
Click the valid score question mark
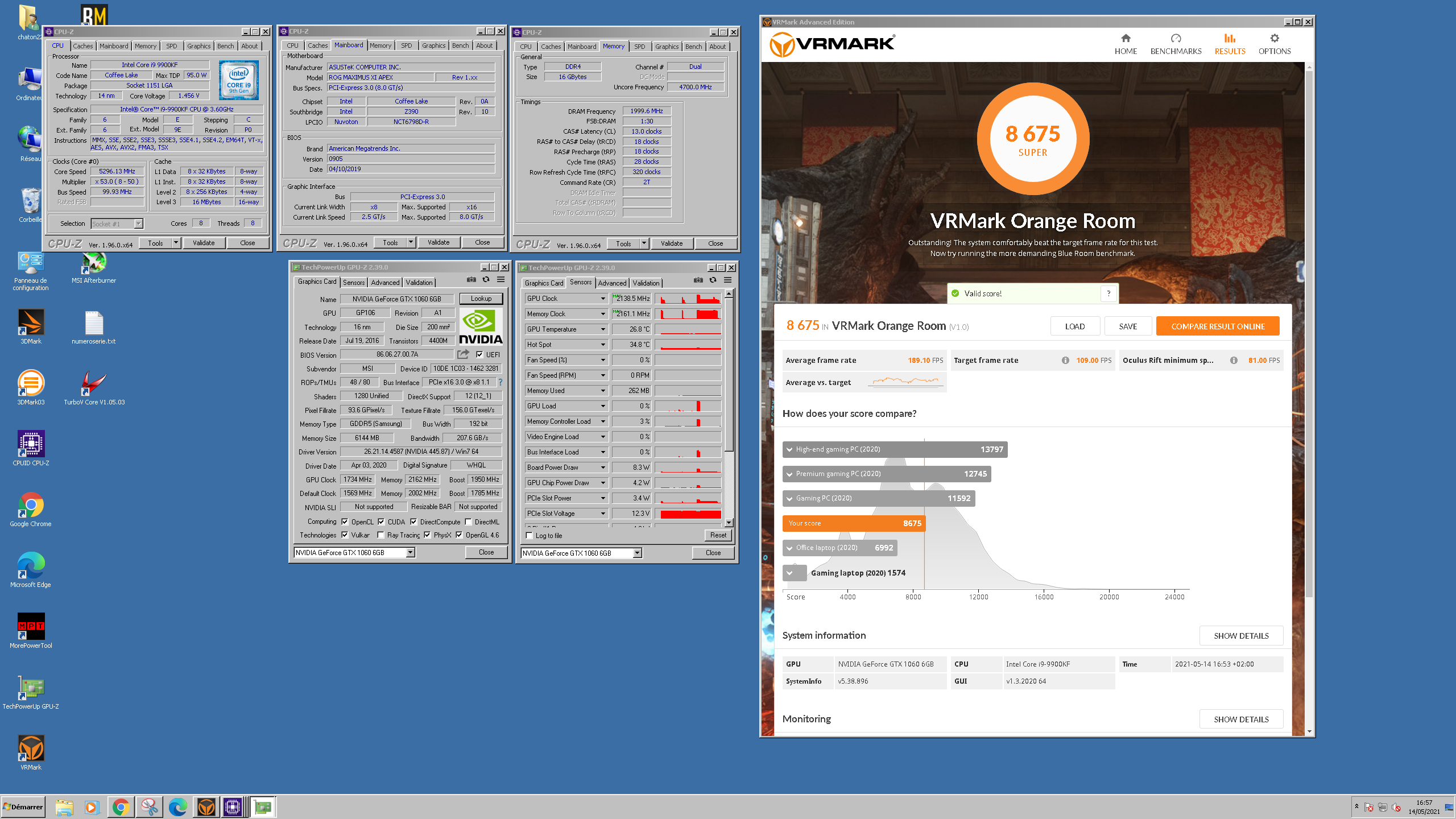click(1108, 293)
